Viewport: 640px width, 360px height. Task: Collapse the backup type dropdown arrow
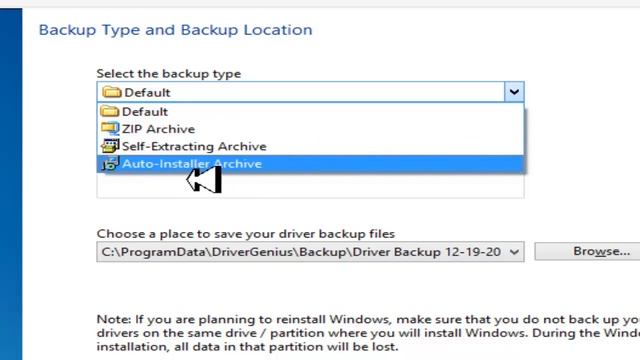pyautogui.click(x=514, y=92)
